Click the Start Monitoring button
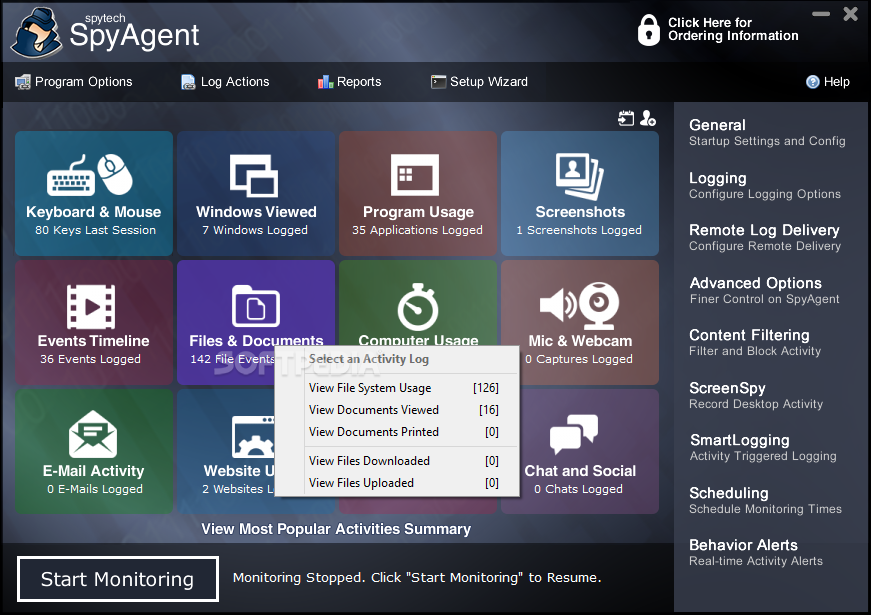 [118, 579]
